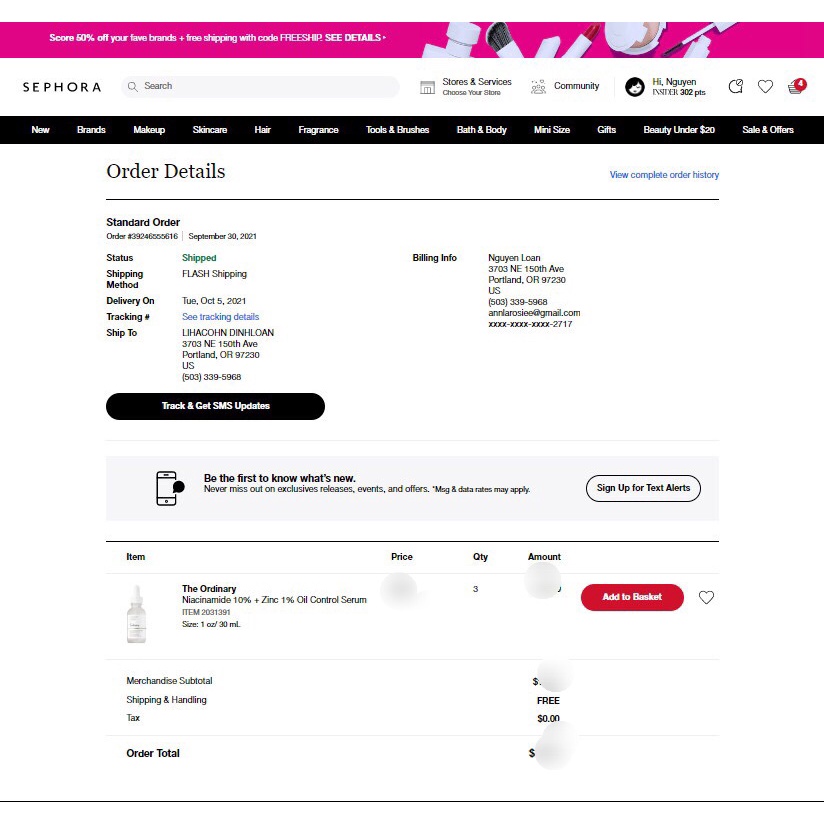
Task: Expand the Brands navigation menu
Action: tap(91, 130)
